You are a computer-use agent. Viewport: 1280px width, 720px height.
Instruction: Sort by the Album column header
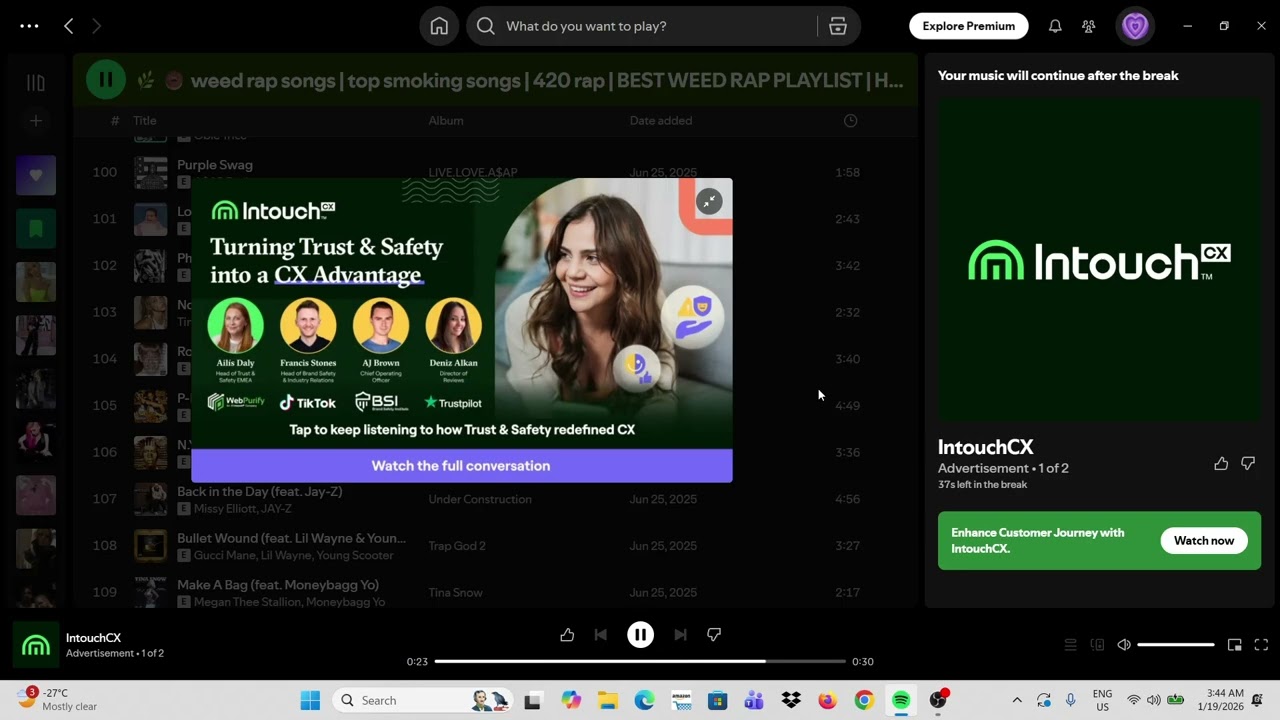point(446,121)
